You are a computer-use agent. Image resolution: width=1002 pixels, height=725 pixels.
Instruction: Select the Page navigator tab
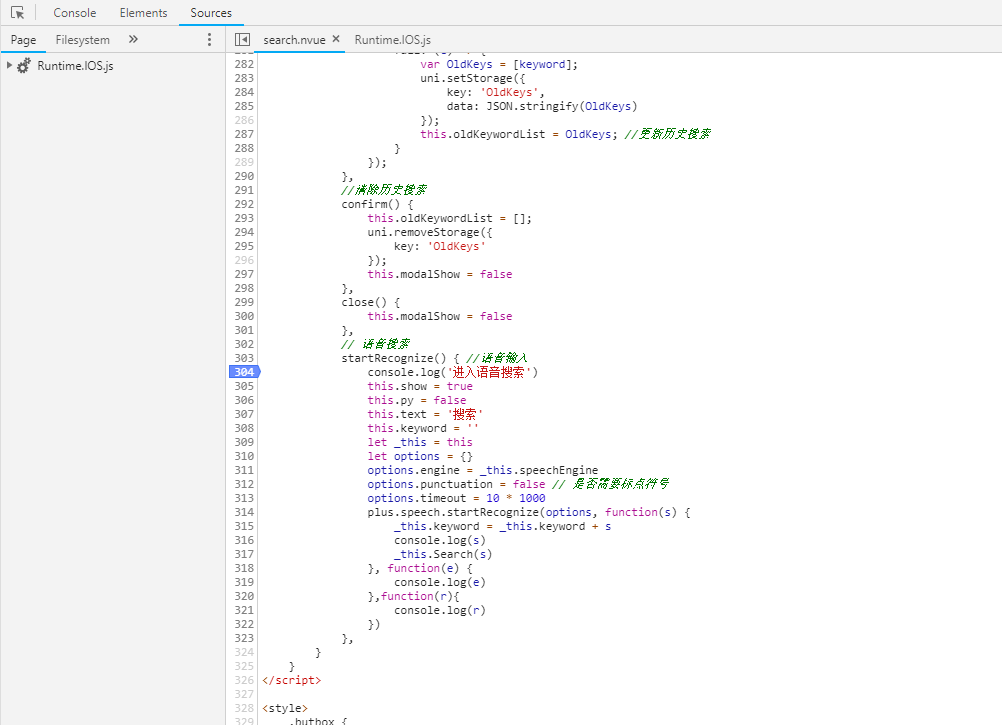click(23, 40)
